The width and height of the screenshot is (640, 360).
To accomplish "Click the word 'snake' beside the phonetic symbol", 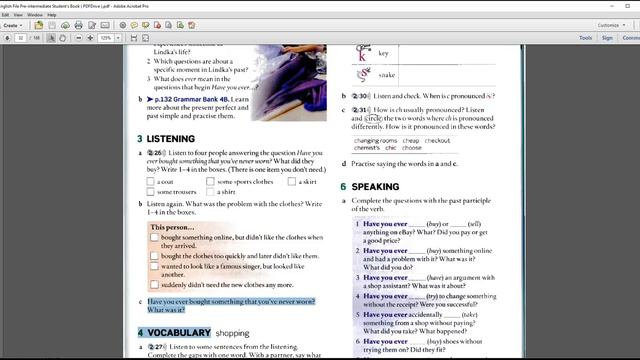I will tap(387, 75).
